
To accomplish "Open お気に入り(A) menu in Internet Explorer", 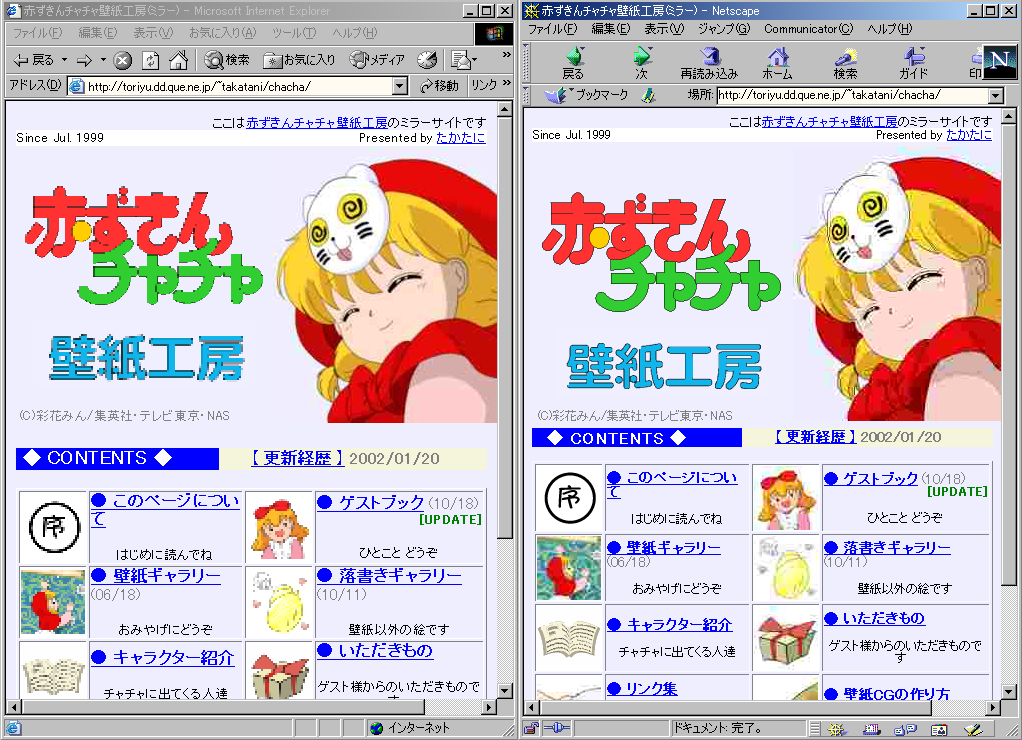I will [x=222, y=33].
